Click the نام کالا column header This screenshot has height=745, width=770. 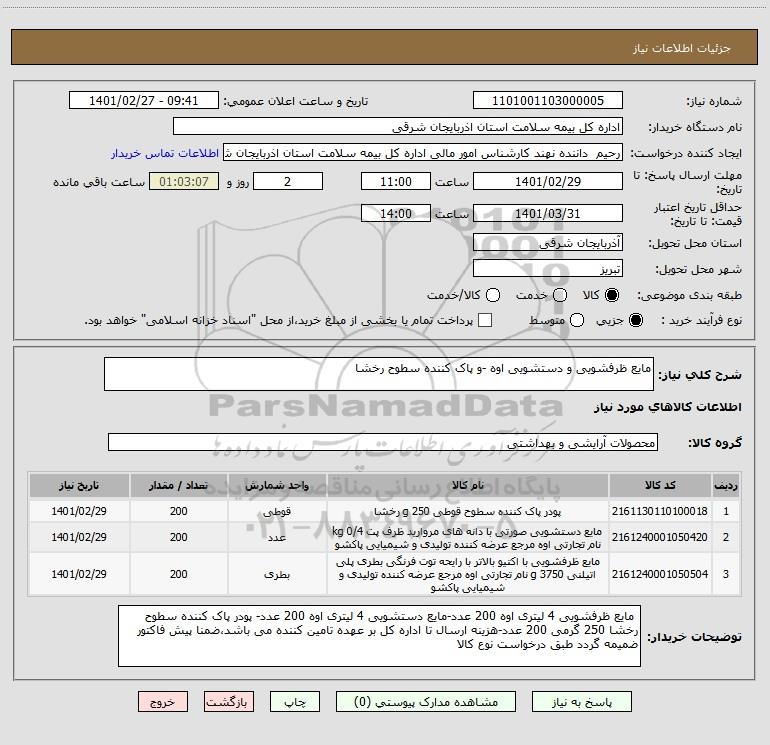[468, 486]
